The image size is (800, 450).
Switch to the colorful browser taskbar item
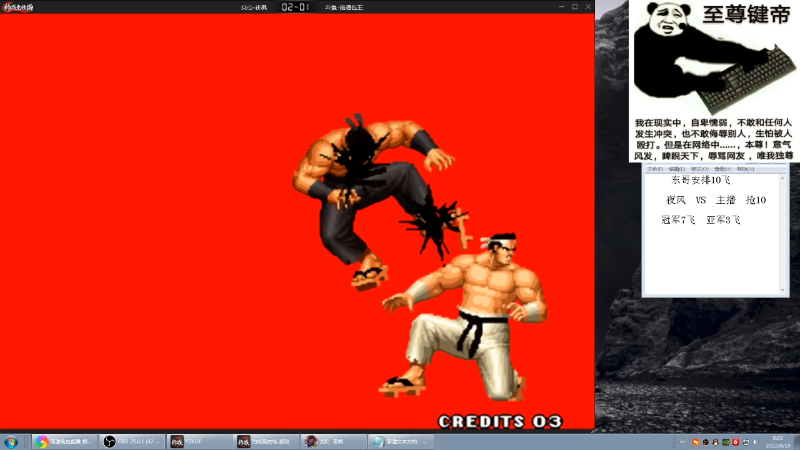[63, 442]
